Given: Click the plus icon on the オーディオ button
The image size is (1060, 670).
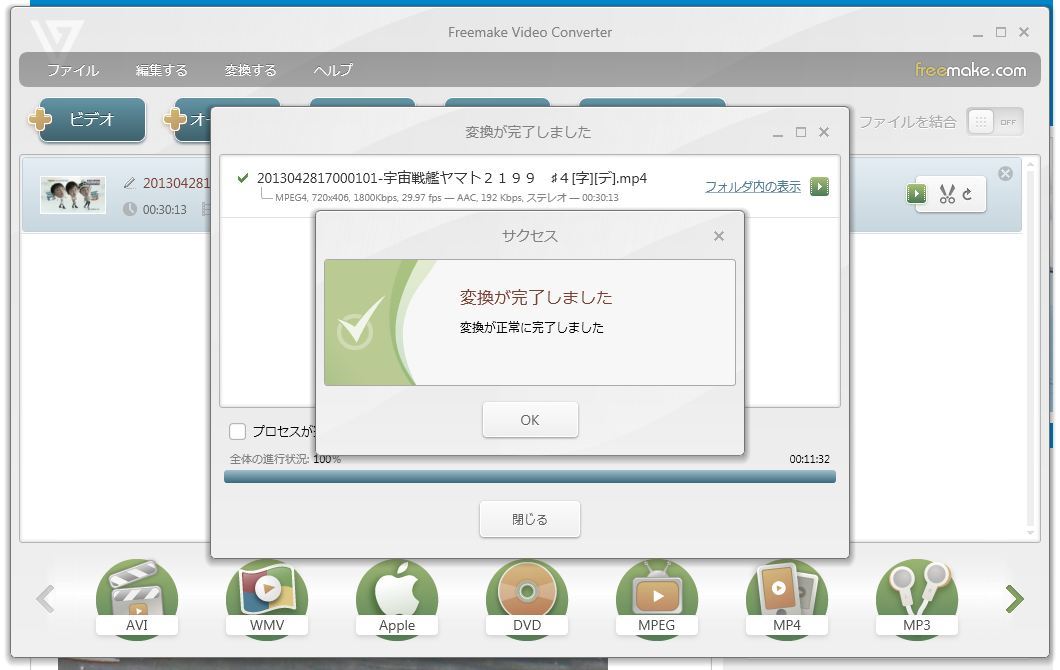Looking at the screenshot, I should 175,120.
